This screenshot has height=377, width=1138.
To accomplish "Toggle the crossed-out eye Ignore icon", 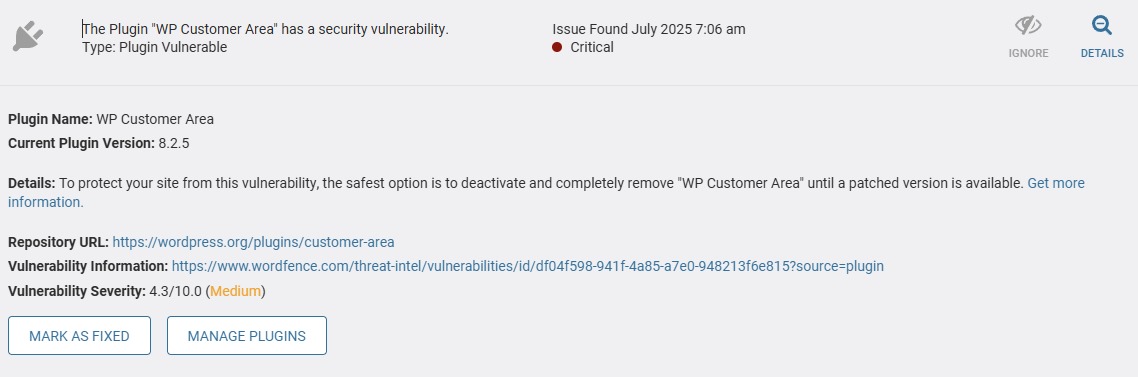I will [1028, 26].
